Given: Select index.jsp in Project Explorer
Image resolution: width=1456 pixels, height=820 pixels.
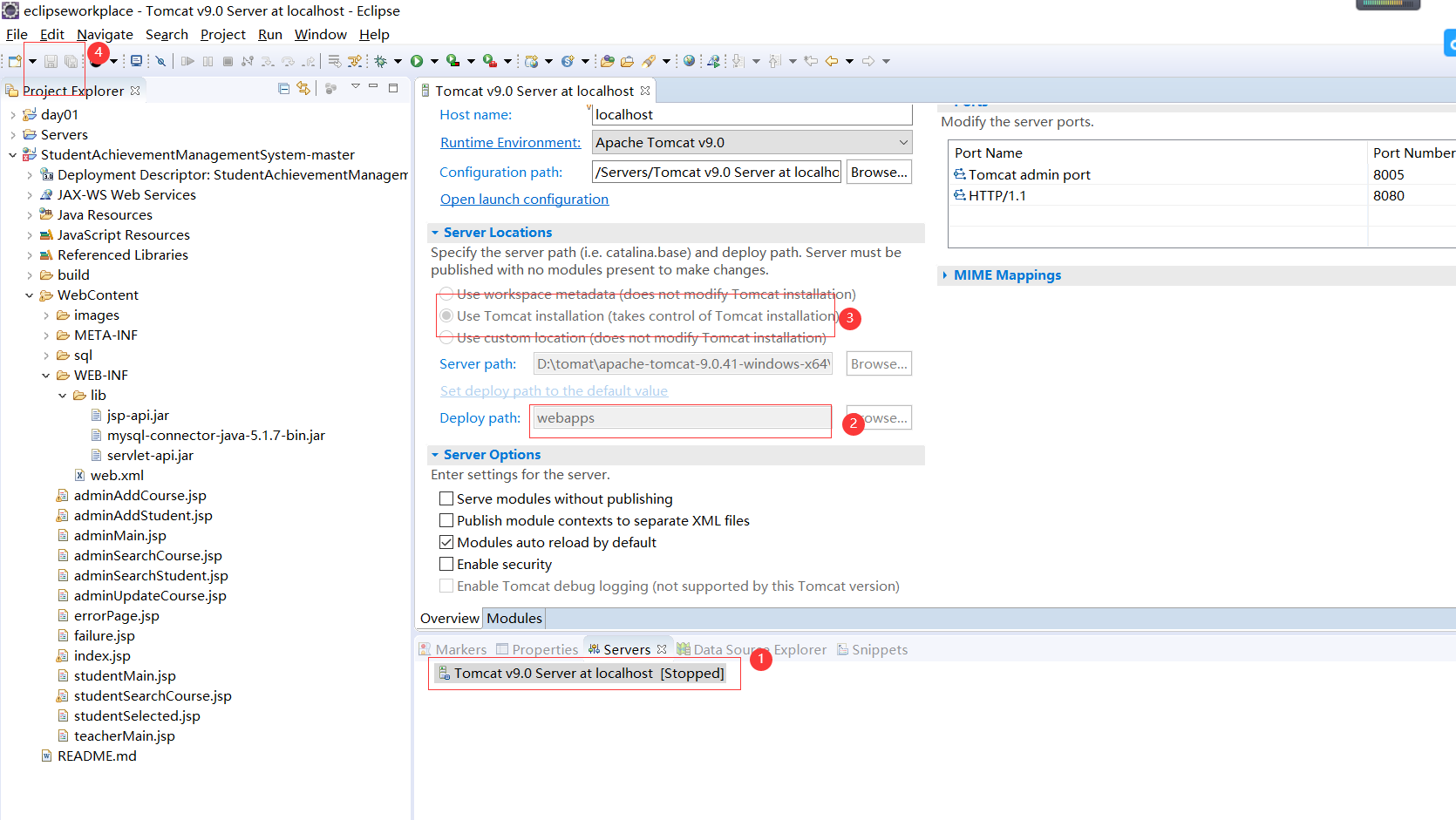Looking at the screenshot, I should tap(93, 656).
